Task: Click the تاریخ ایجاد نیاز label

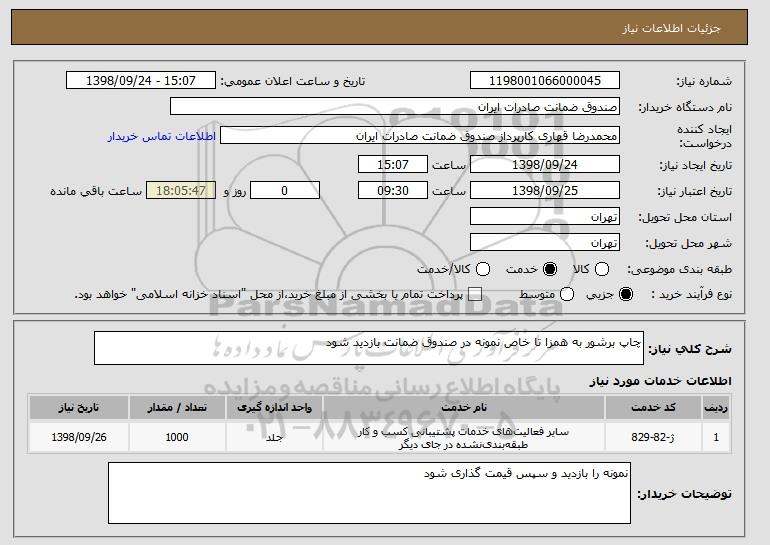Action: point(695,165)
